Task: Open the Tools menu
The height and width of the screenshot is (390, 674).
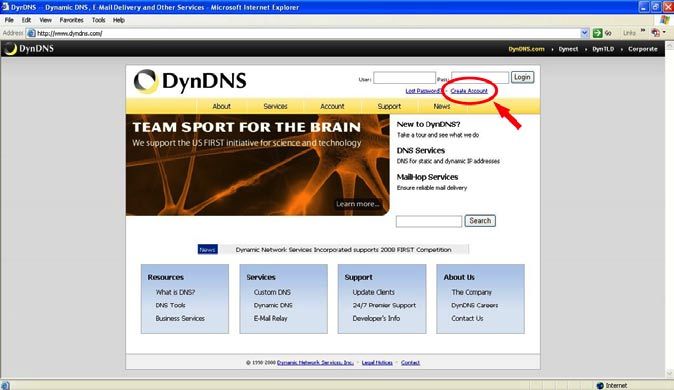Action: (x=98, y=20)
